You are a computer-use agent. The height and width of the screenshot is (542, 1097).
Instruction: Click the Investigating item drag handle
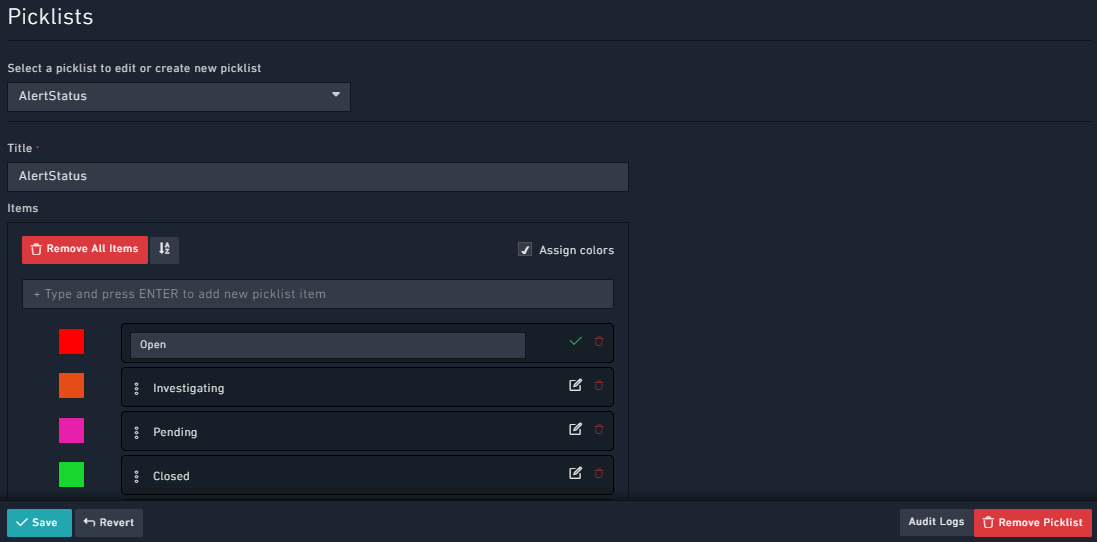click(136, 388)
